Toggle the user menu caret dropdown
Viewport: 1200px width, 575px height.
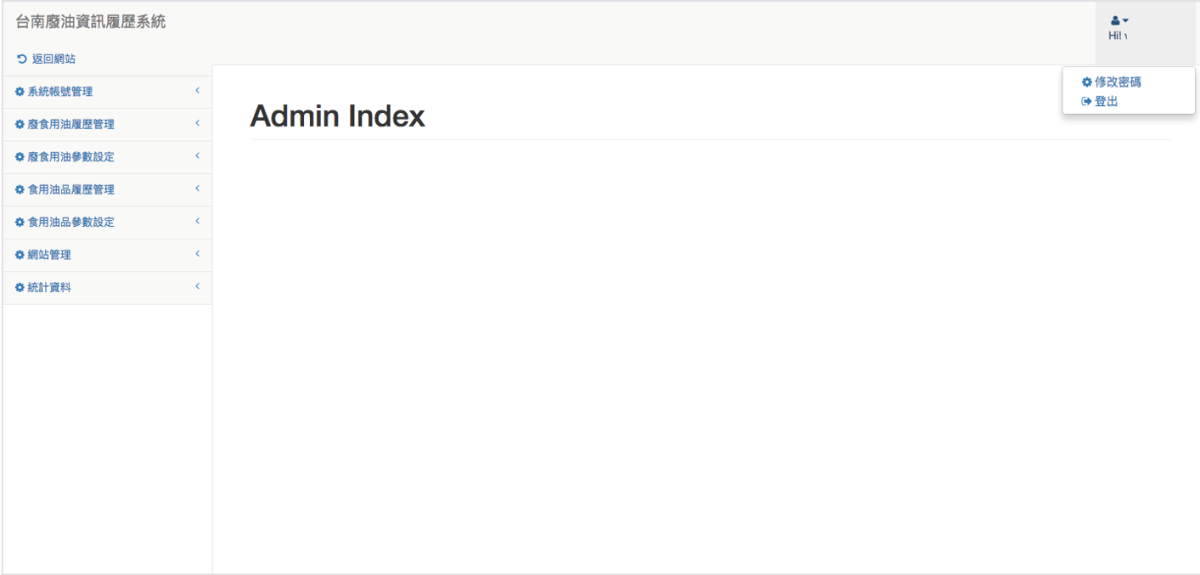pyautogui.click(x=1126, y=20)
